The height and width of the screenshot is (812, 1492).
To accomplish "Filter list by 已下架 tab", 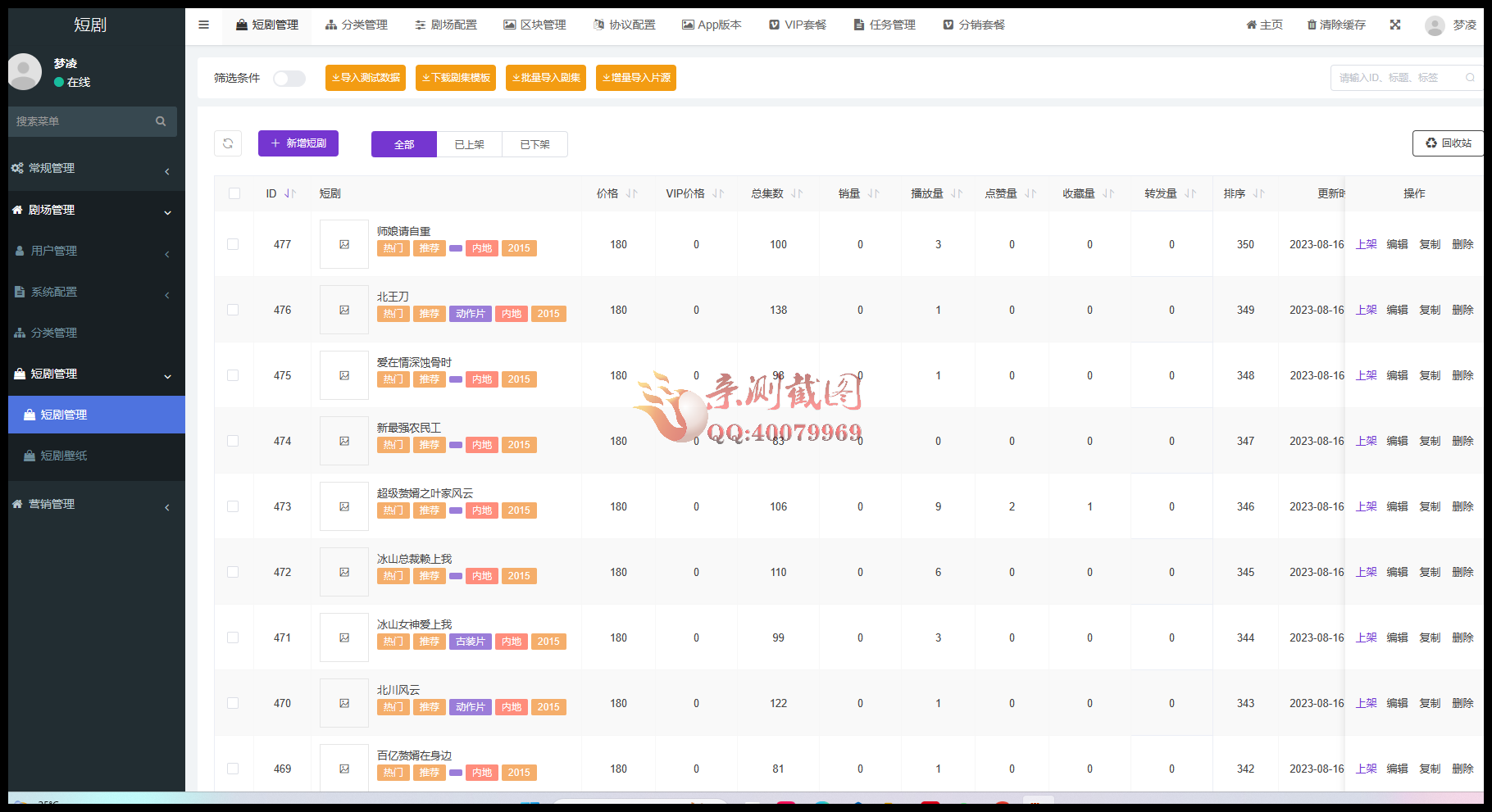I will click(535, 144).
